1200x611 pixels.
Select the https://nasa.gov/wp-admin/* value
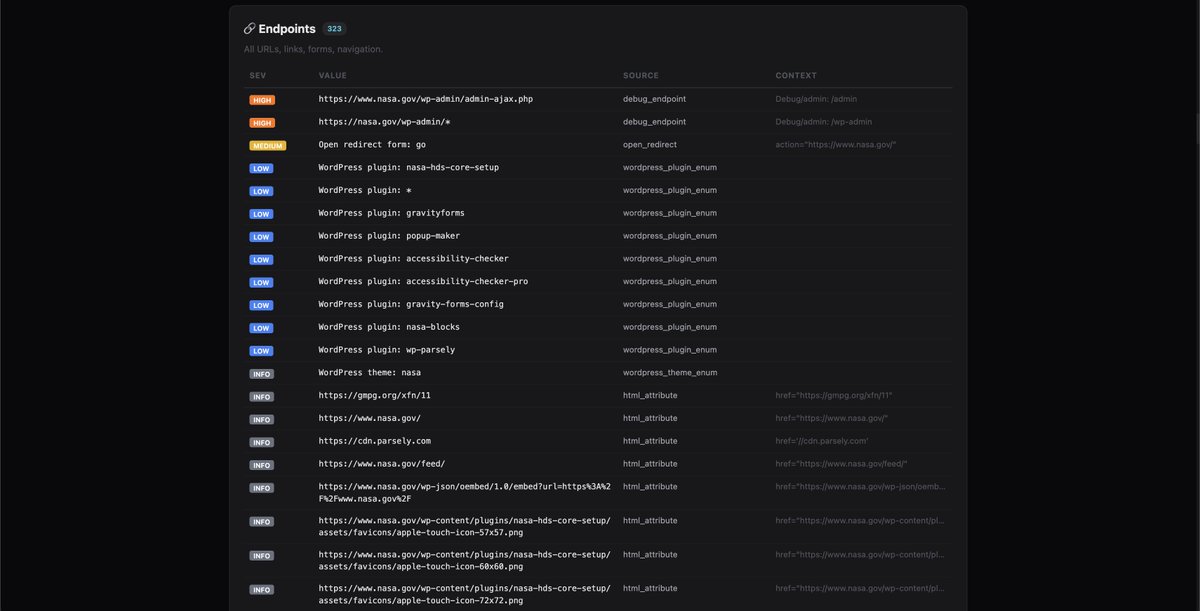click(385, 122)
